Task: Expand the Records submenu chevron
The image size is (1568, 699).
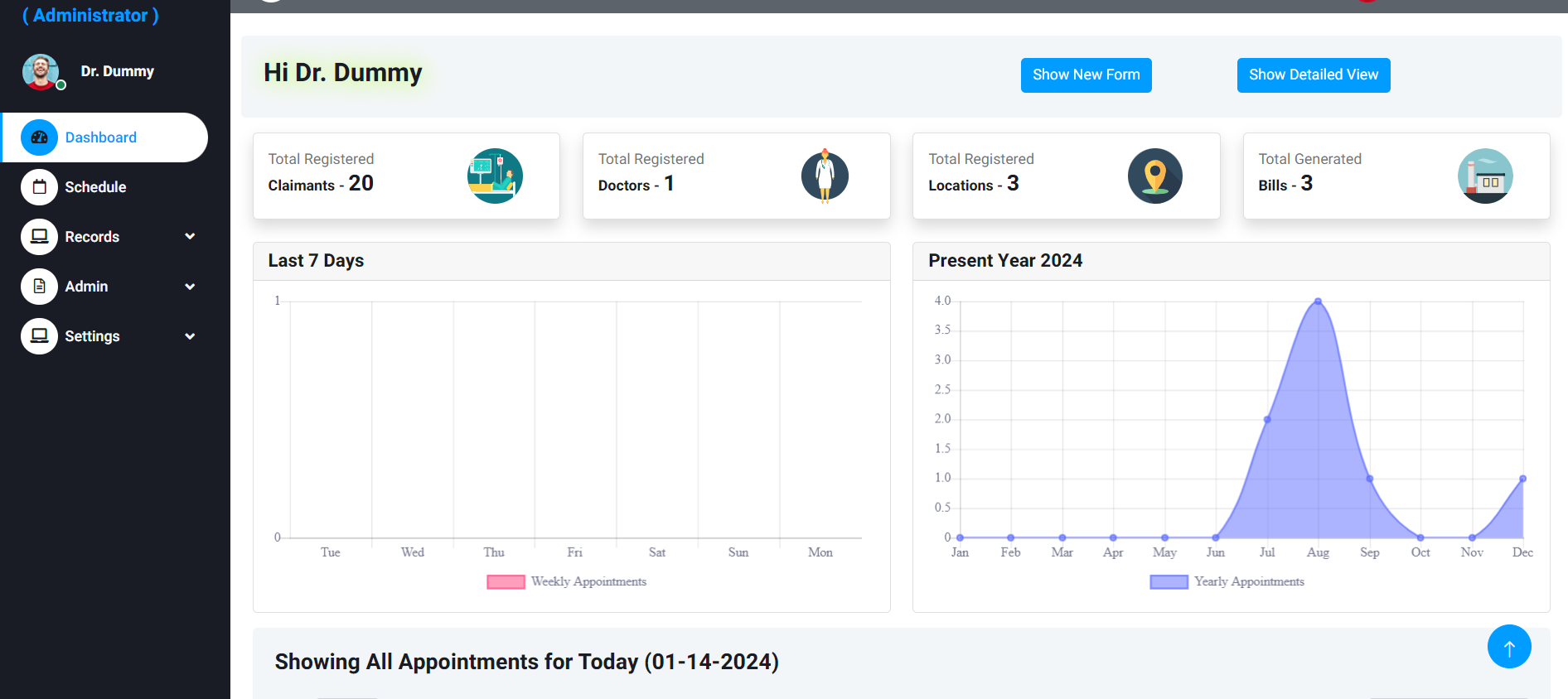Action: tap(190, 237)
